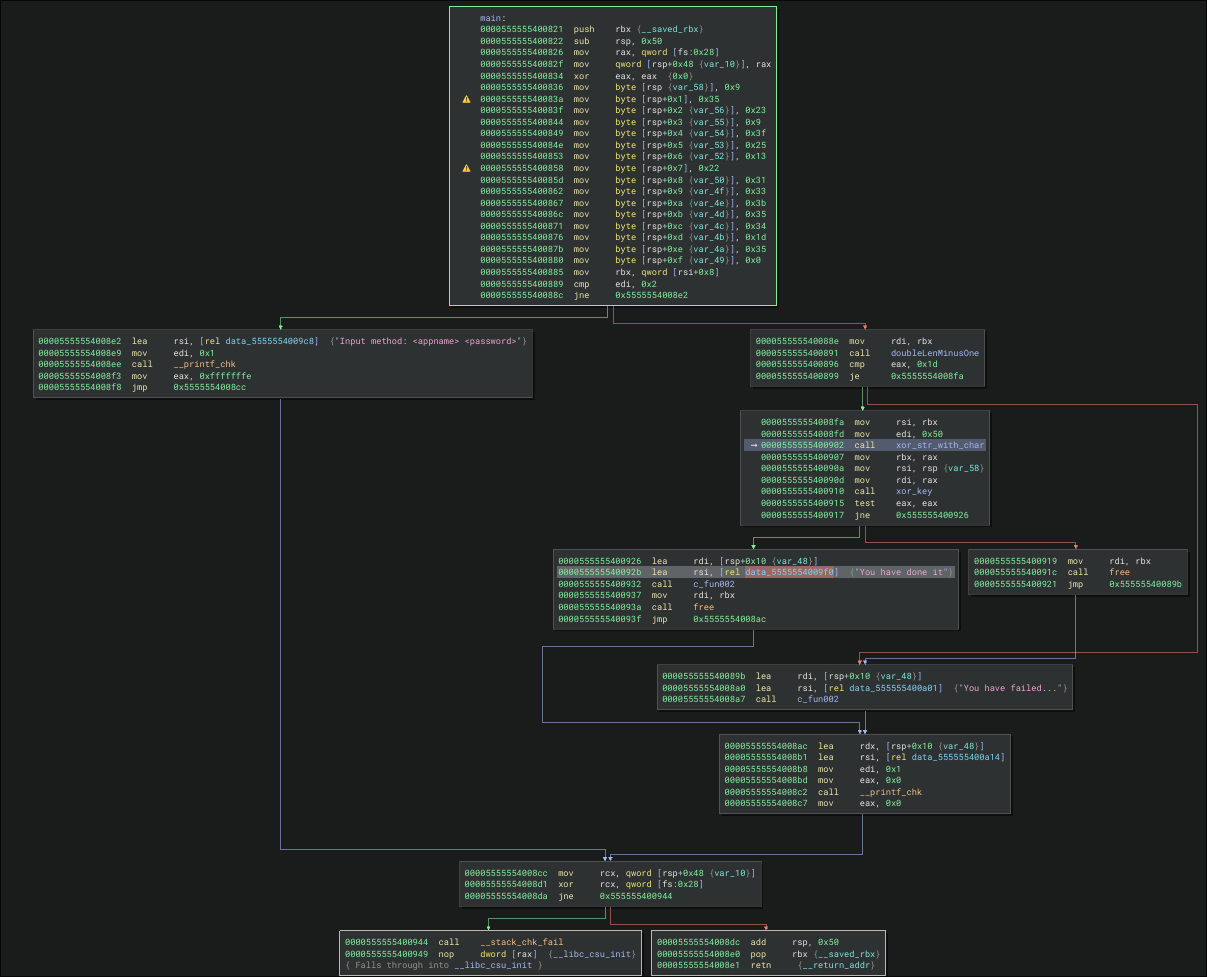Click the first c_fun002 call in success block
Image resolution: width=1207 pixels, height=977 pixels.
713,583
